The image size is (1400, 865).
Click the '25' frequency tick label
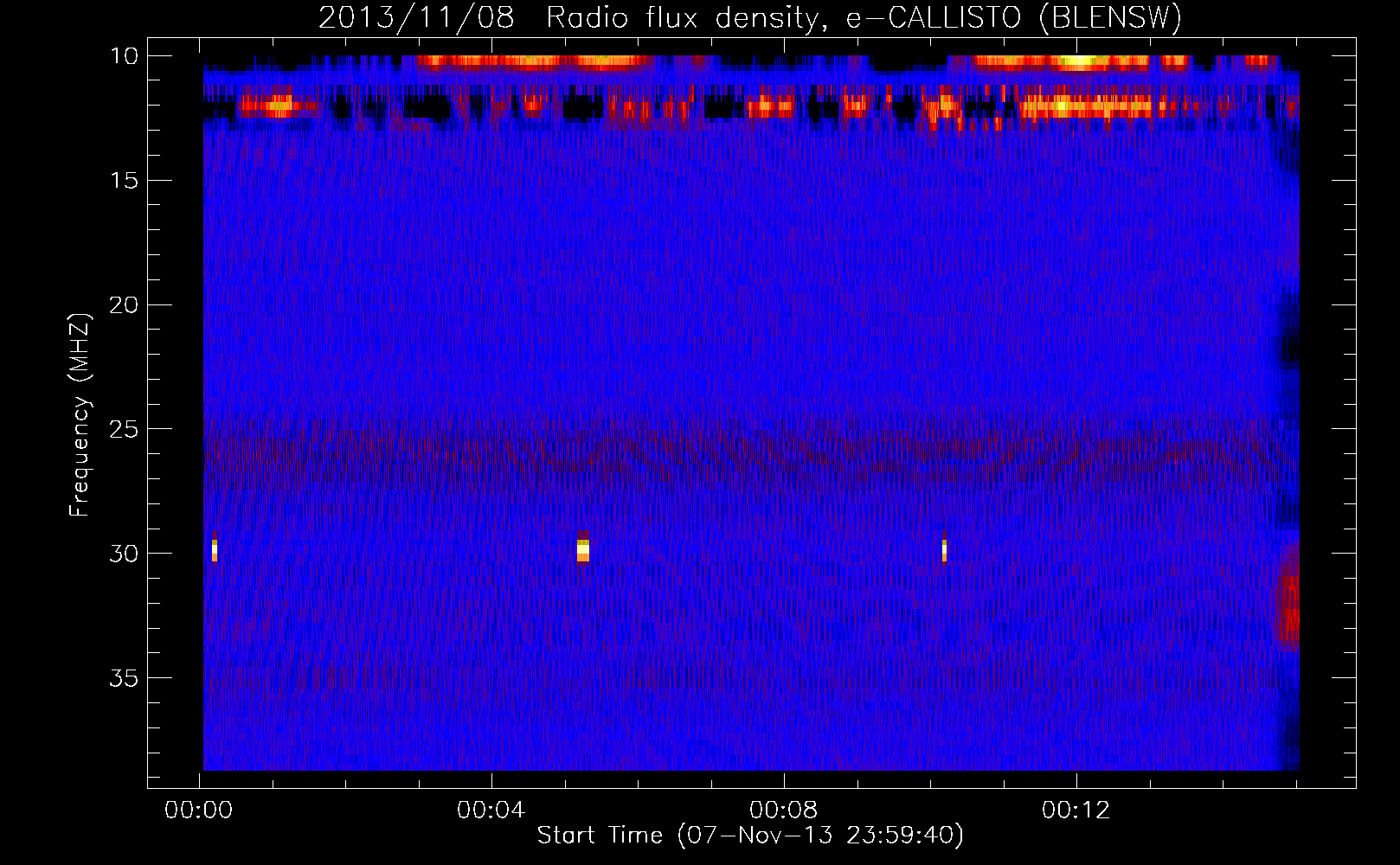pyautogui.click(x=124, y=429)
